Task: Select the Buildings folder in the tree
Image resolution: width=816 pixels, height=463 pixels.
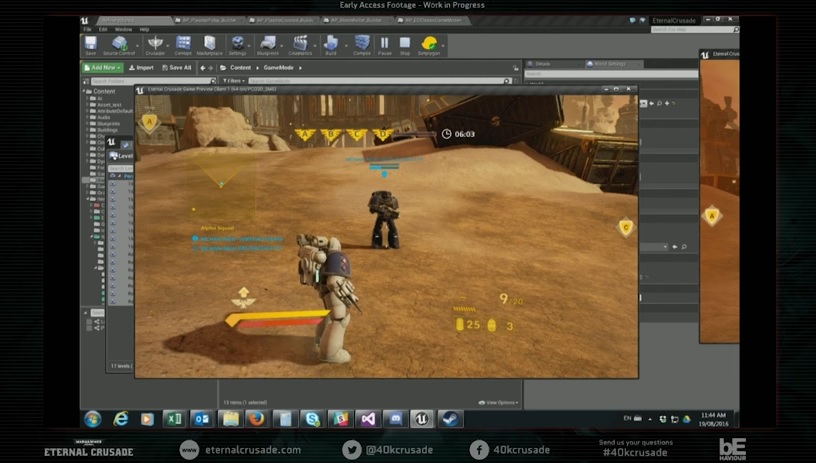Action: tap(107, 130)
